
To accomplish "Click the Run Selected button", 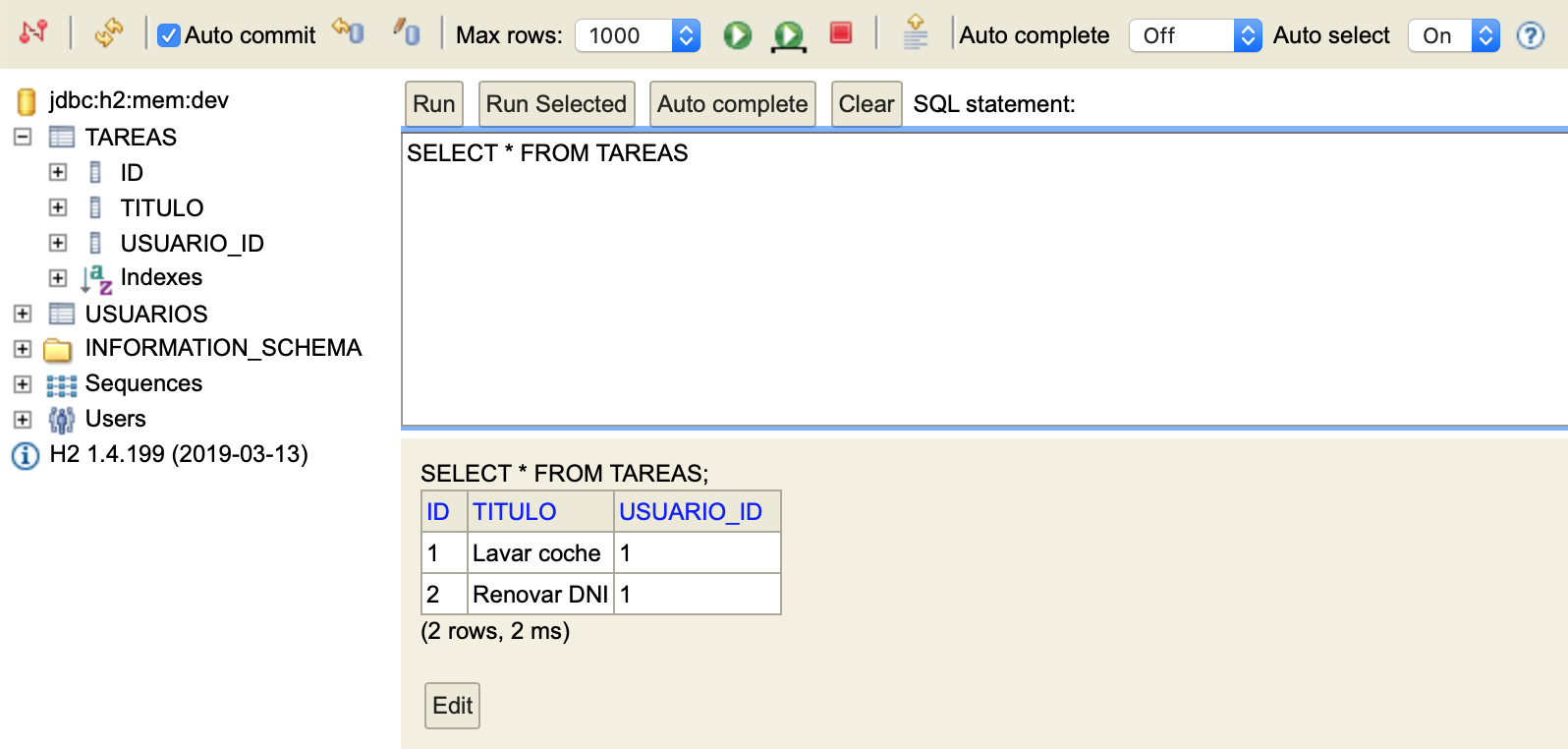I will click(x=556, y=104).
